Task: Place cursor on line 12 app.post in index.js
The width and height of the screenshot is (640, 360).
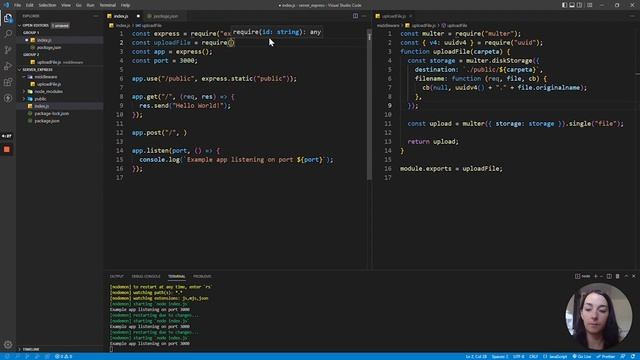Action: pos(159,133)
